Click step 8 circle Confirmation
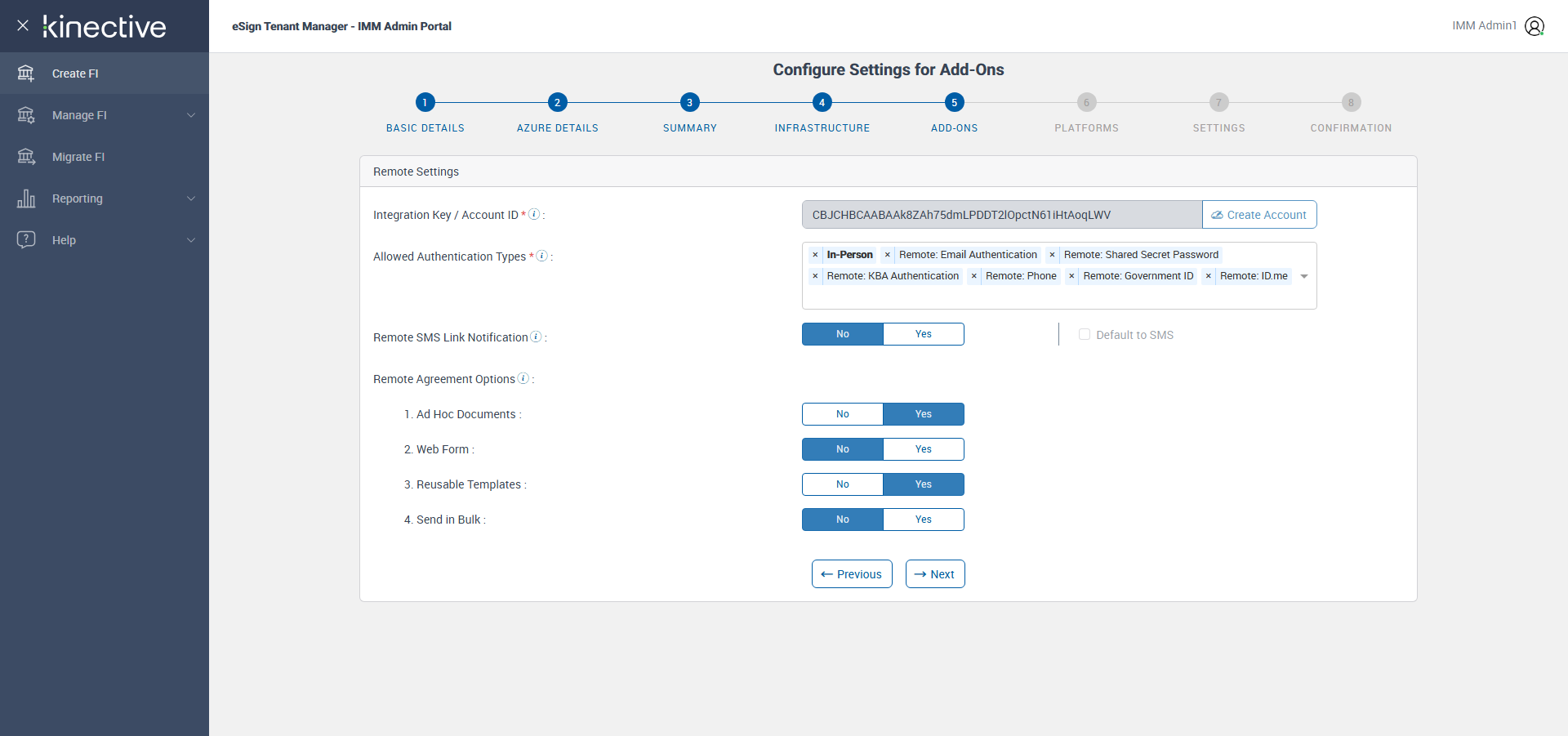The height and width of the screenshot is (736, 1568). 1351,102
